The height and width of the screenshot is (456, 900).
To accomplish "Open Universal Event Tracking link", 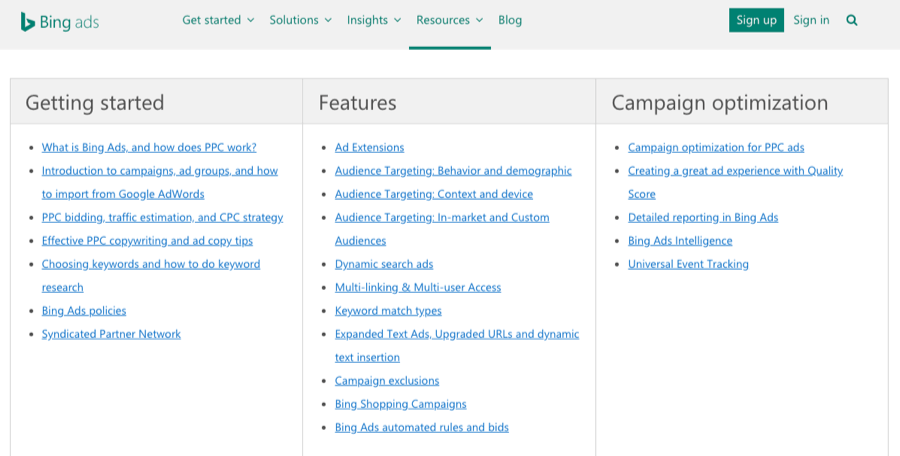I will point(688,264).
